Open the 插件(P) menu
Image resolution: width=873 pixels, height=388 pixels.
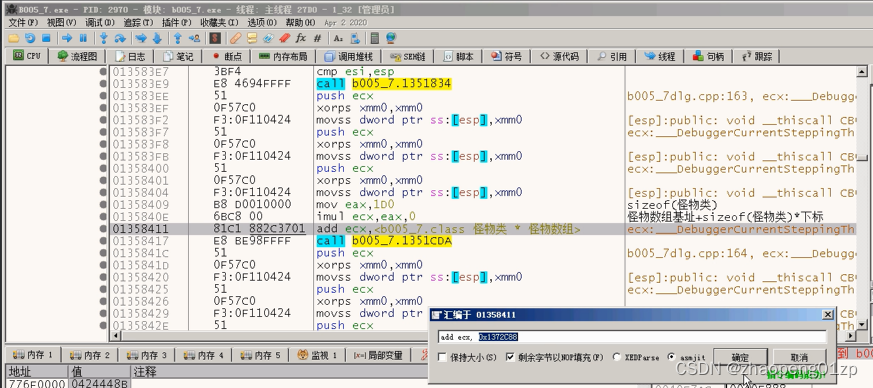pos(176,22)
